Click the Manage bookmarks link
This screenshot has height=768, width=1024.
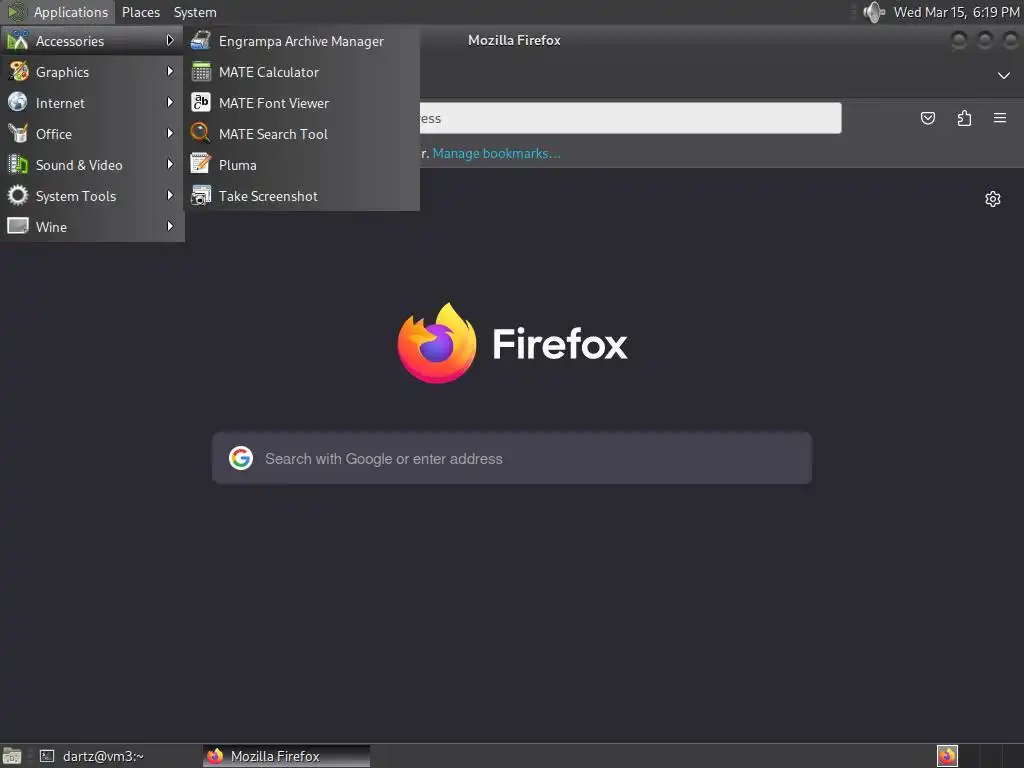click(496, 153)
